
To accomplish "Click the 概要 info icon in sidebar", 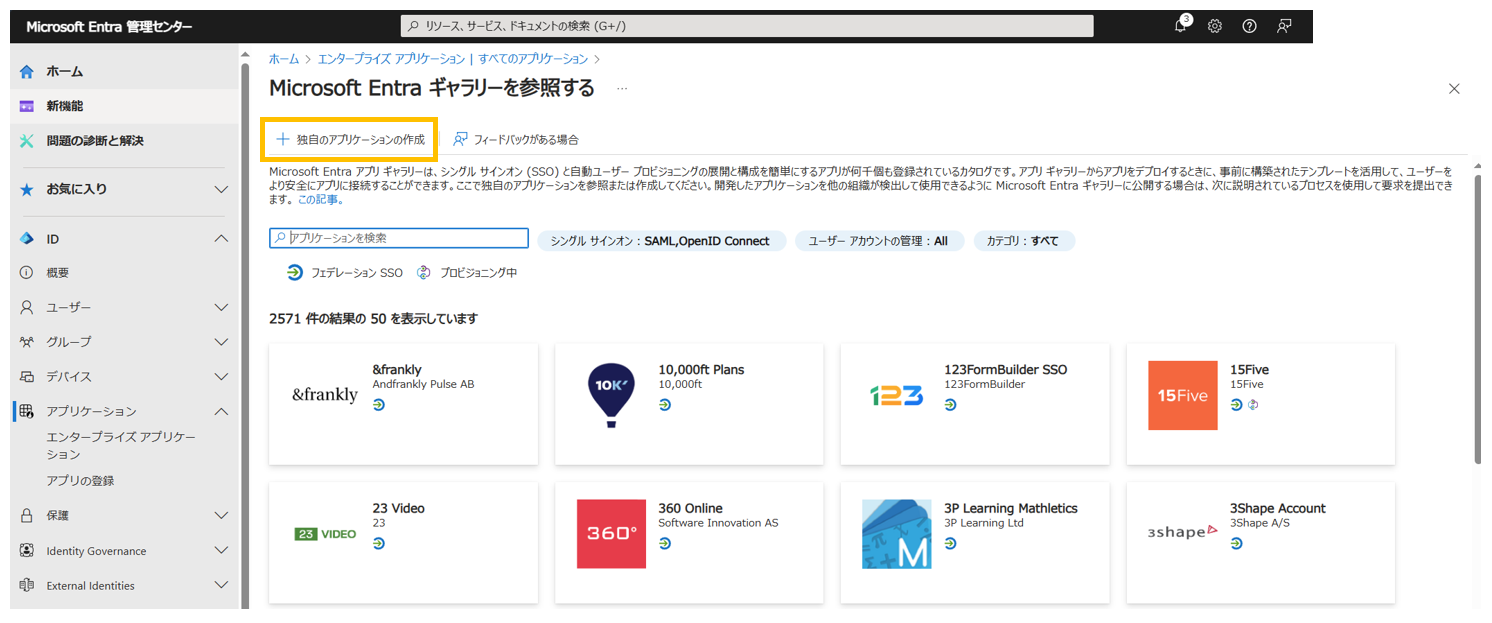I will tap(27, 273).
